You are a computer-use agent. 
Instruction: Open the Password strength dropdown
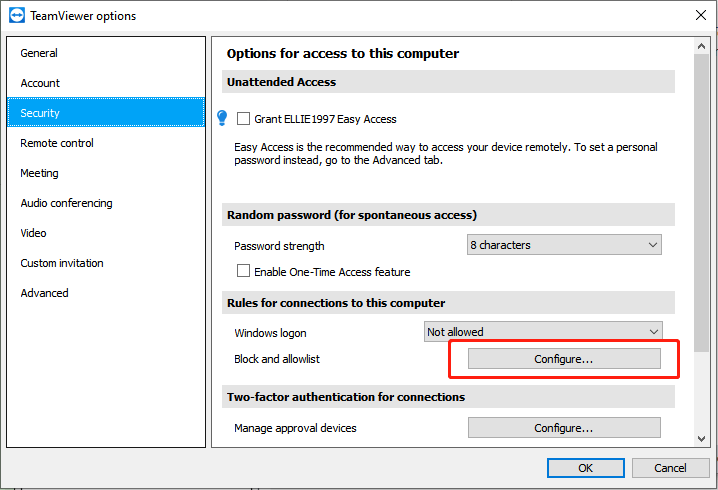[564, 245]
